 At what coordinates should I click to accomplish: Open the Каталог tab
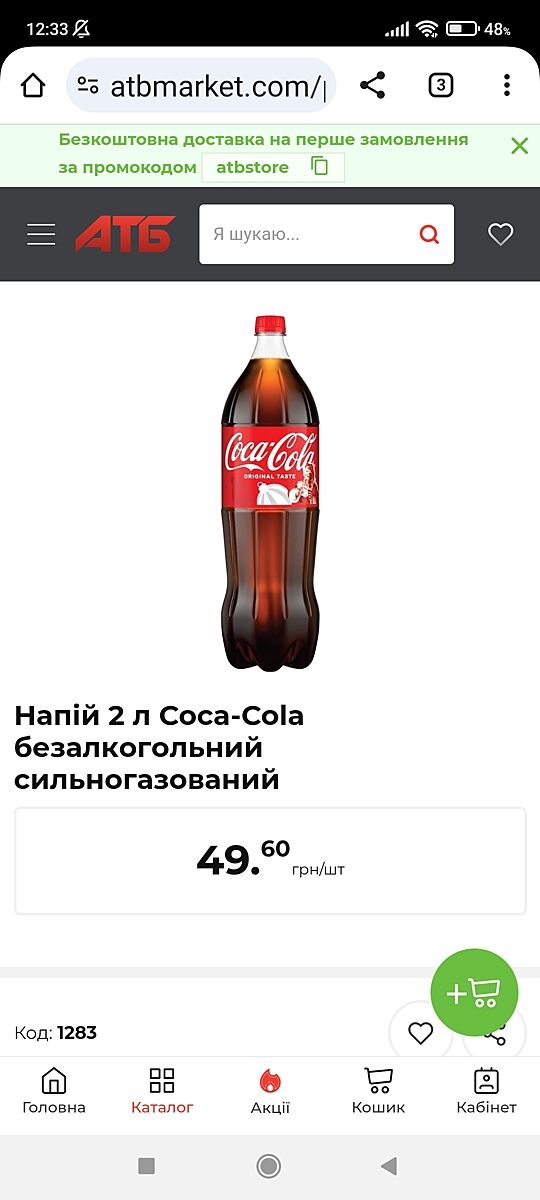162,1092
